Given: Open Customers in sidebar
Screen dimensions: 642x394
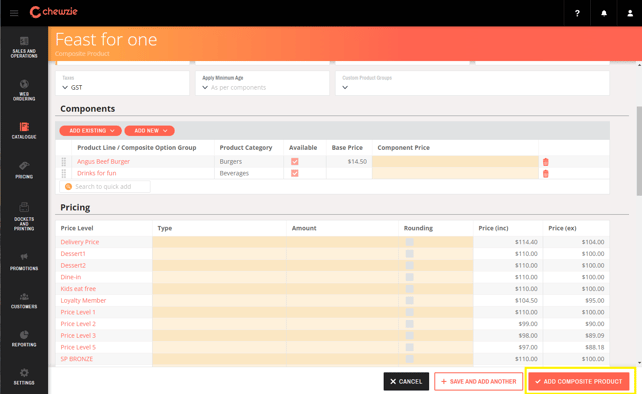Looking at the screenshot, I should (x=24, y=301).
